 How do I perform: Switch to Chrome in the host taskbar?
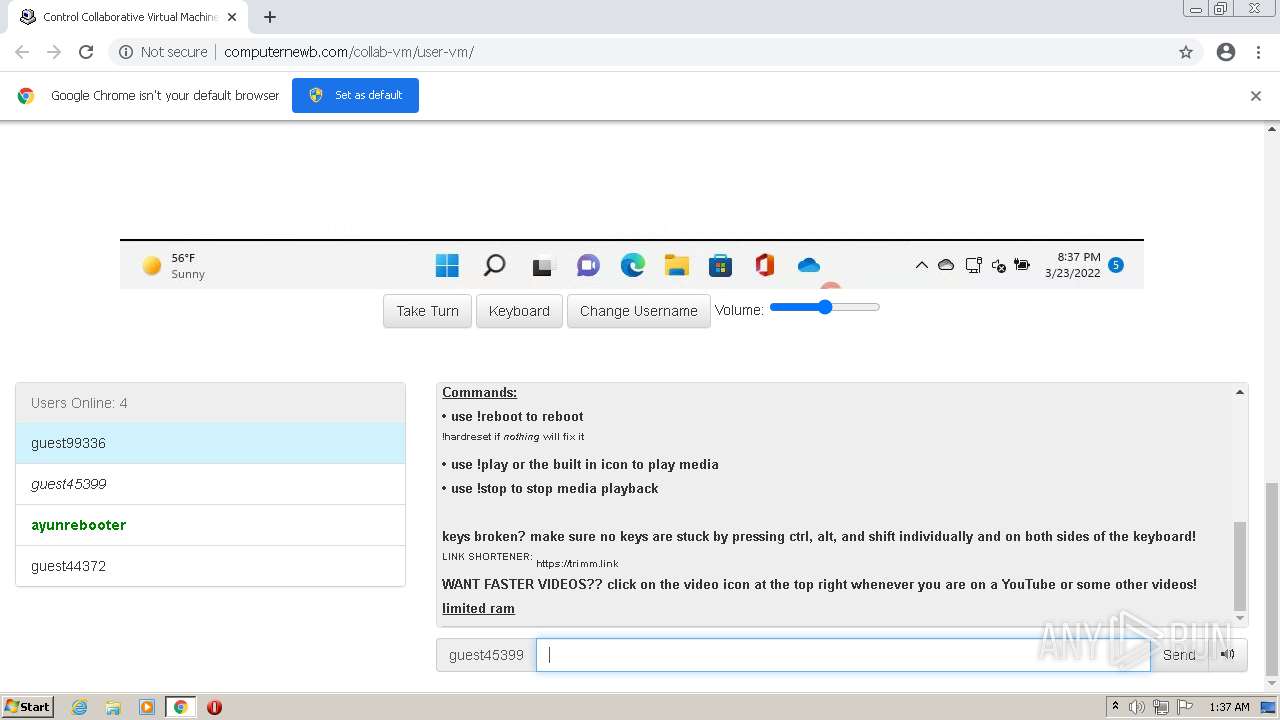coord(180,707)
